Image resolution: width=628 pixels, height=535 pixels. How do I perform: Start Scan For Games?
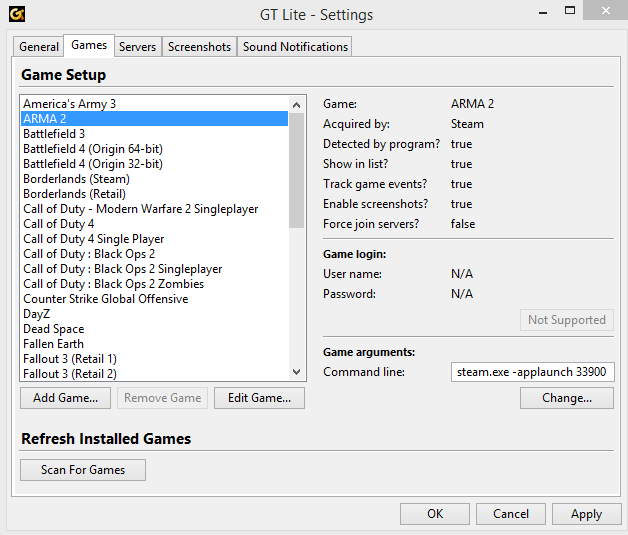83,470
